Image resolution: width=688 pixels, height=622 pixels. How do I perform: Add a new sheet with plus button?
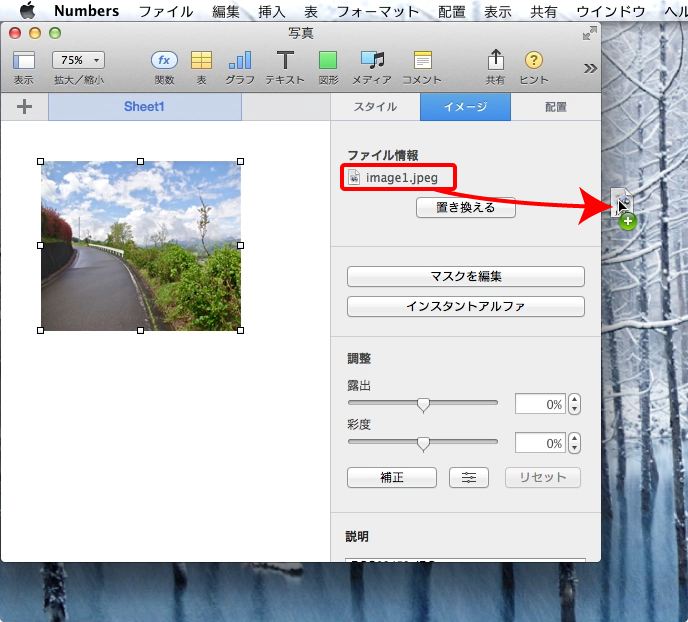pos(25,107)
